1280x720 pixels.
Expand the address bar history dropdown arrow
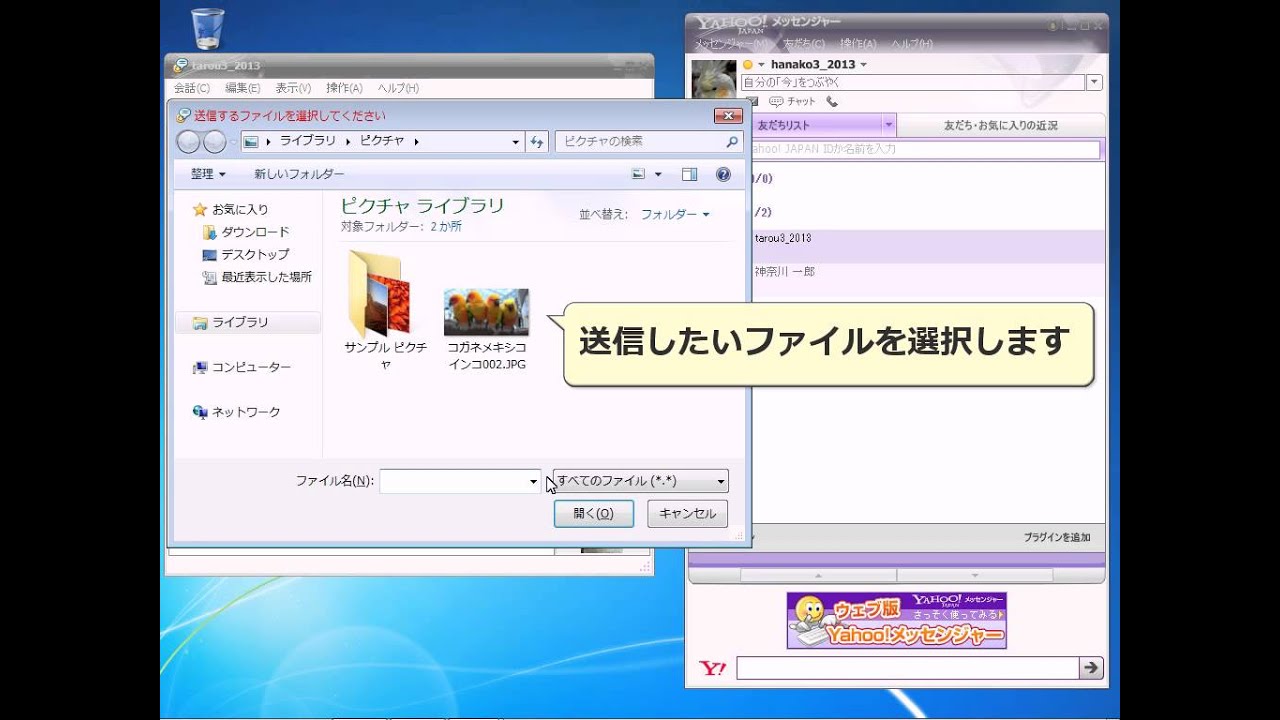click(x=516, y=142)
